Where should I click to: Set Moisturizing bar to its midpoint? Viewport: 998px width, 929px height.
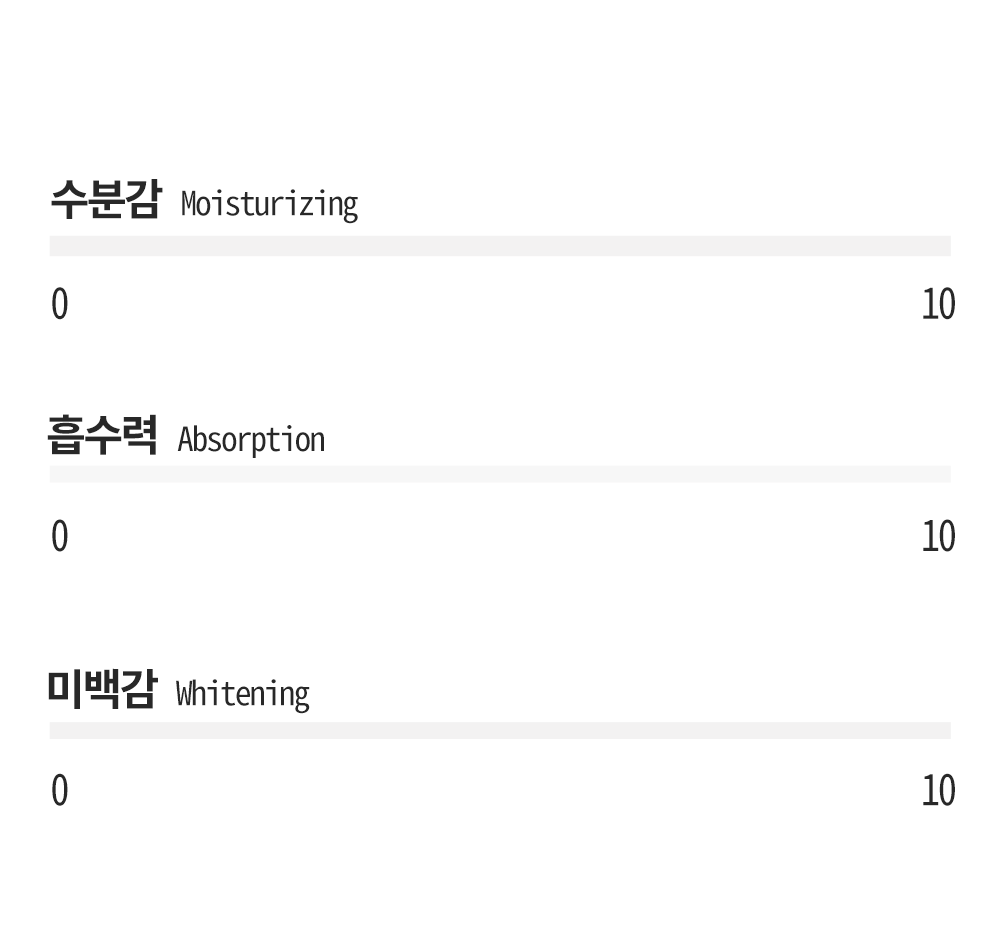tap(500, 246)
